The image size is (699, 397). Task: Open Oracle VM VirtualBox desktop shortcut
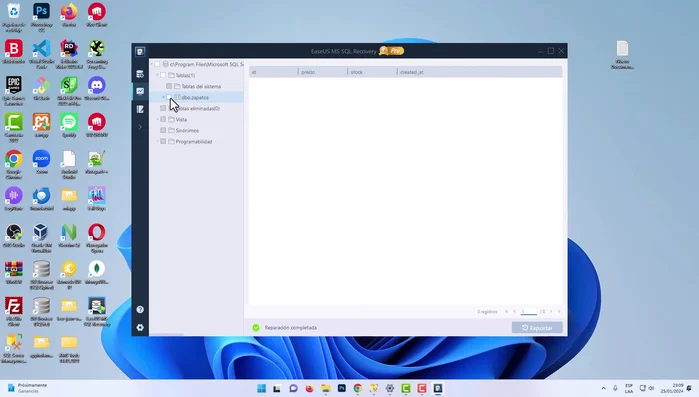coord(41,237)
